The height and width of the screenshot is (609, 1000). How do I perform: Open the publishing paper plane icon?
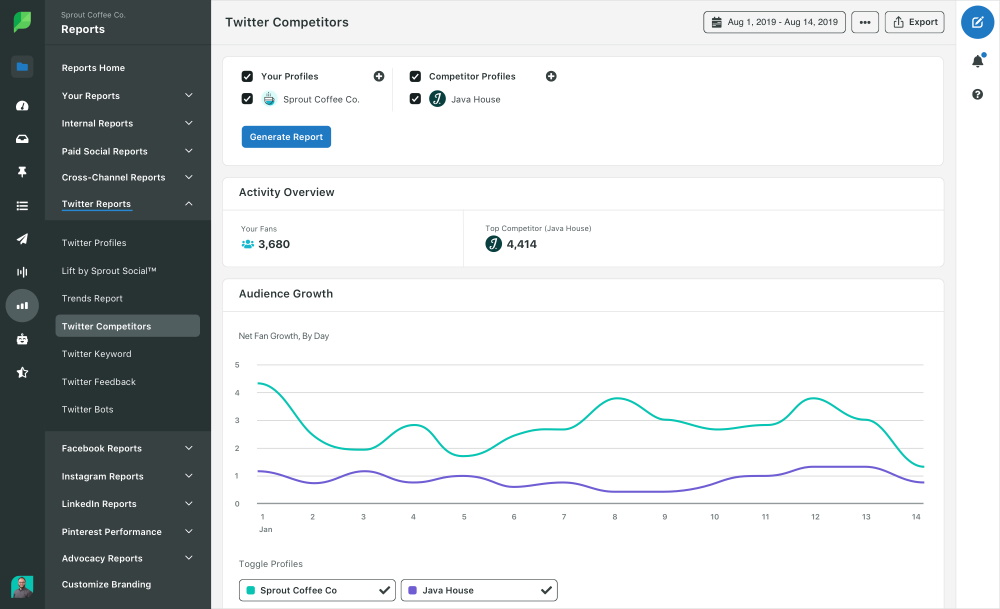point(22,239)
